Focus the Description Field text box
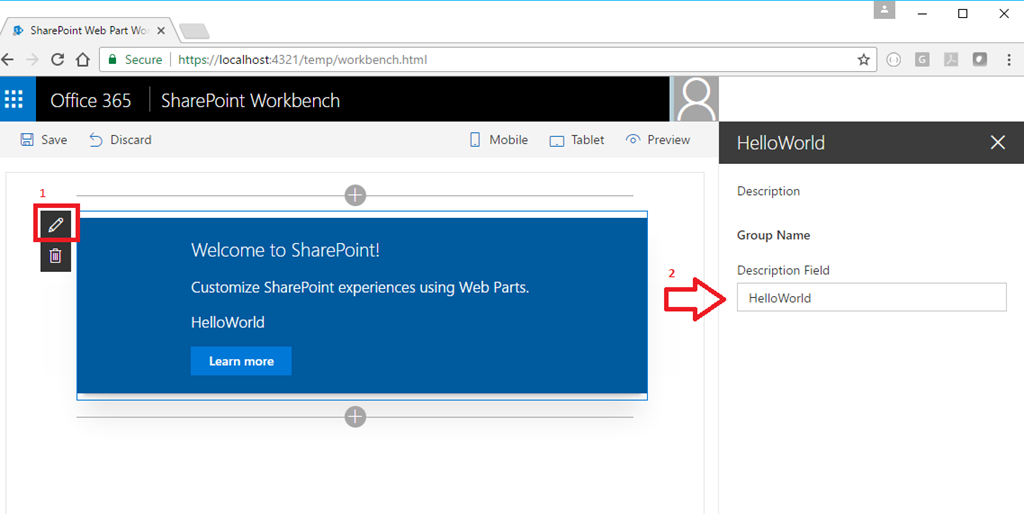Screen dimensions: 1024x514 pyautogui.click(x=871, y=298)
